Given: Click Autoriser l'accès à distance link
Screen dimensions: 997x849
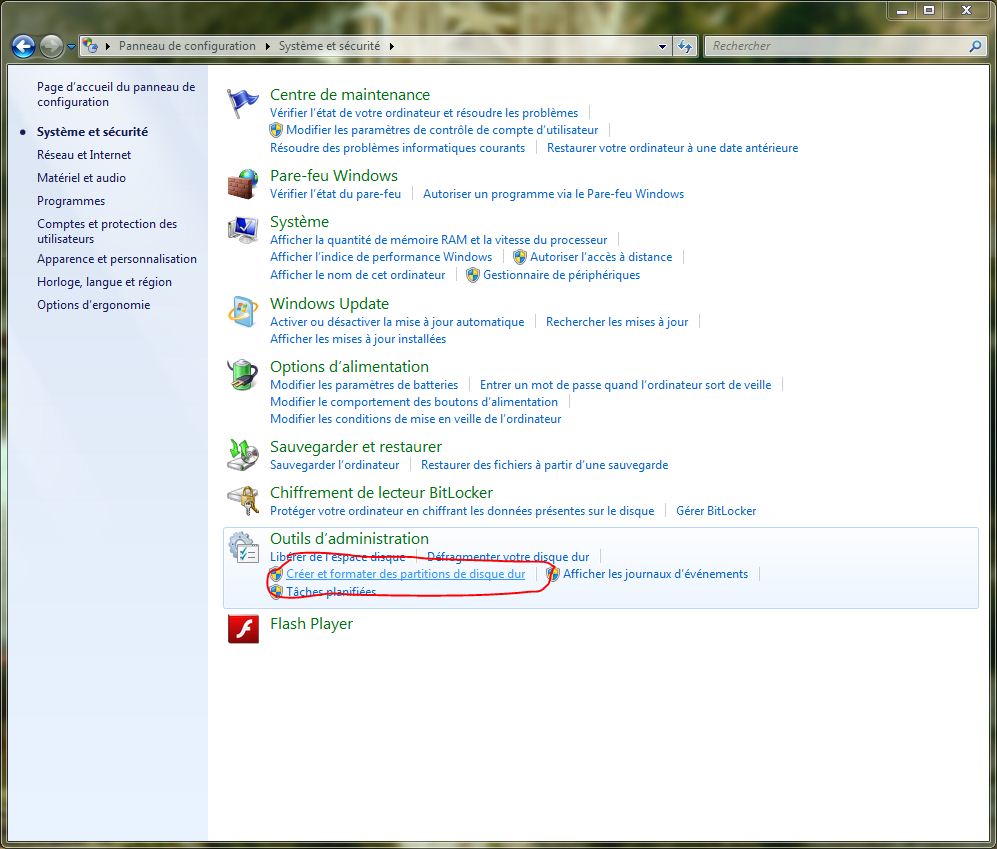Looking at the screenshot, I should click(x=601, y=257).
